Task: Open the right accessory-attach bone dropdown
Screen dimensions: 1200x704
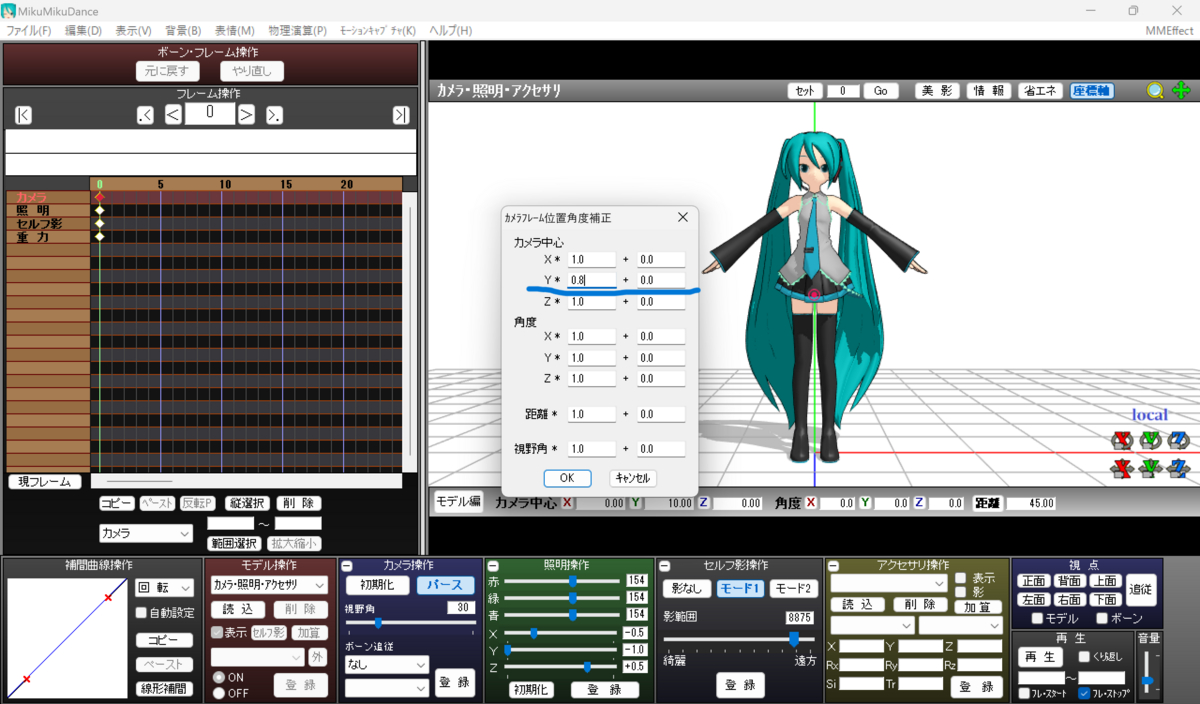Action: click(x=961, y=625)
